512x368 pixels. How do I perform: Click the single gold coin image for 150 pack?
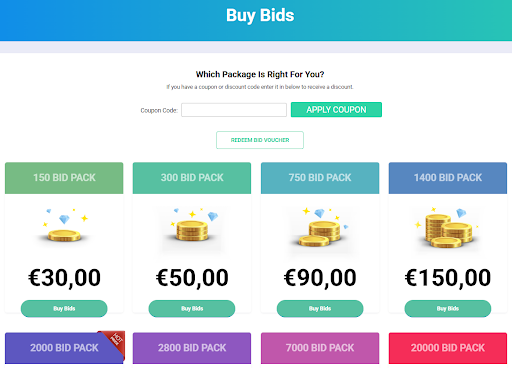(64, 227)
